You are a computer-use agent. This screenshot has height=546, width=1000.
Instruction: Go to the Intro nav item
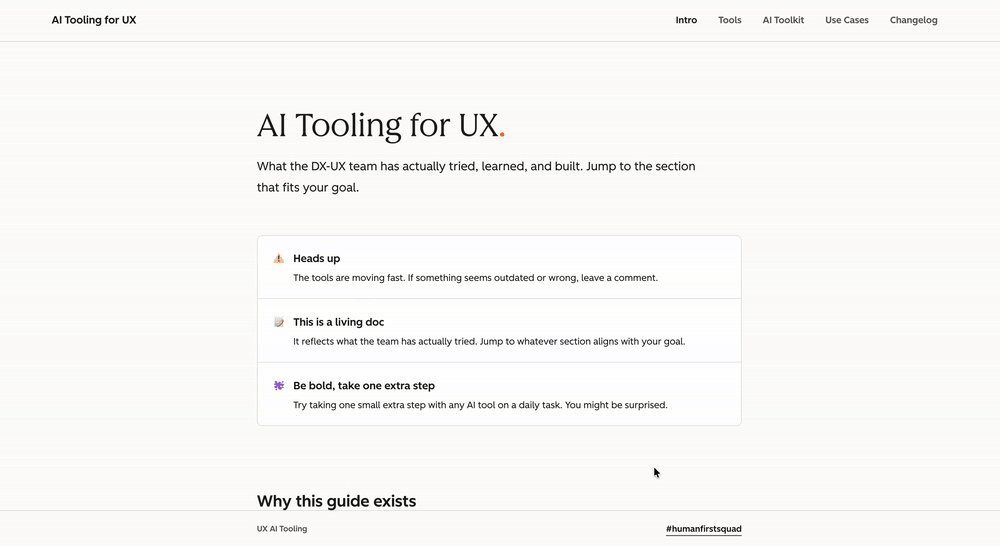tap(686, 20)
